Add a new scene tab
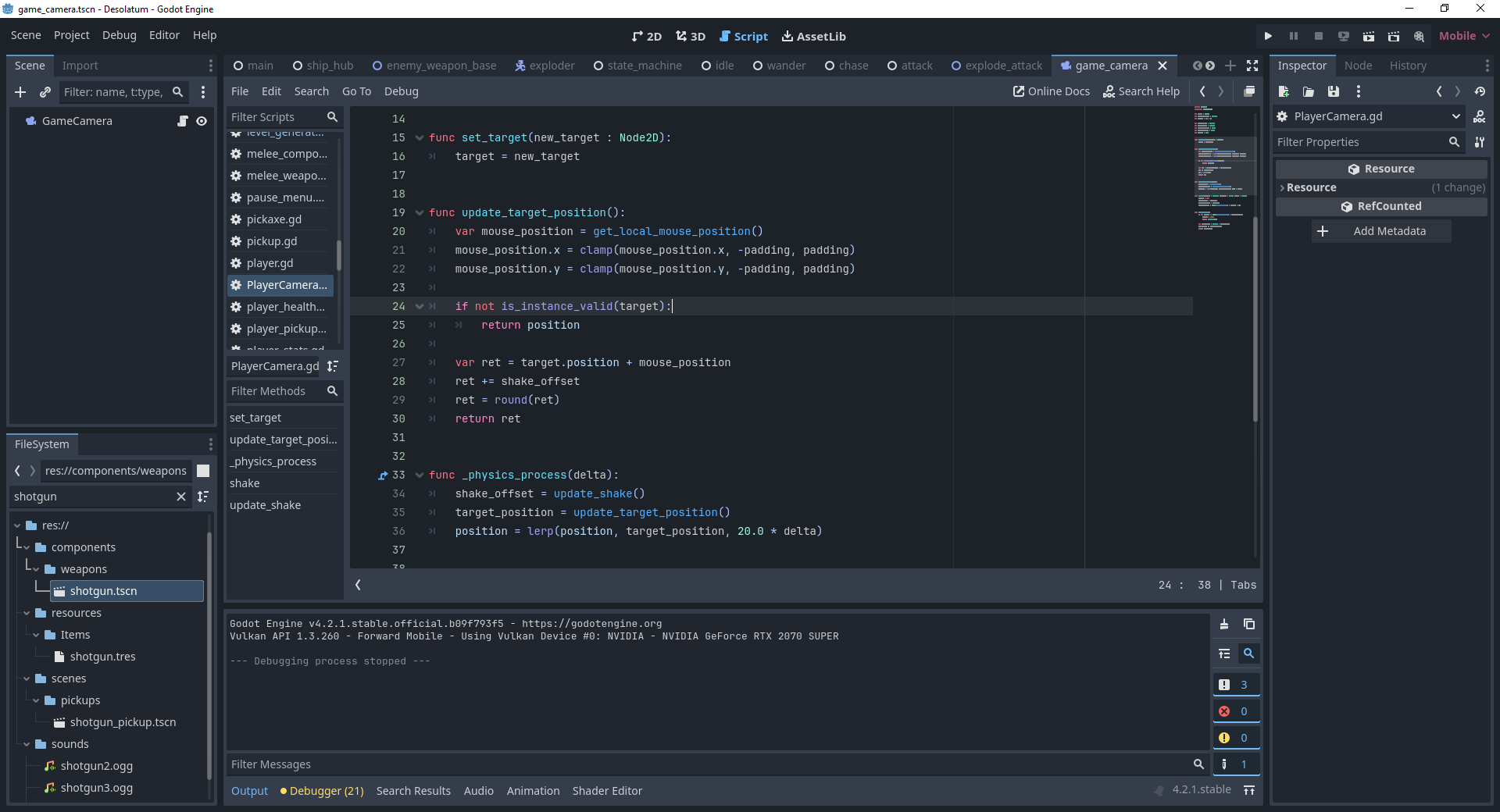1500x812 pixels. pos(1230,66)
